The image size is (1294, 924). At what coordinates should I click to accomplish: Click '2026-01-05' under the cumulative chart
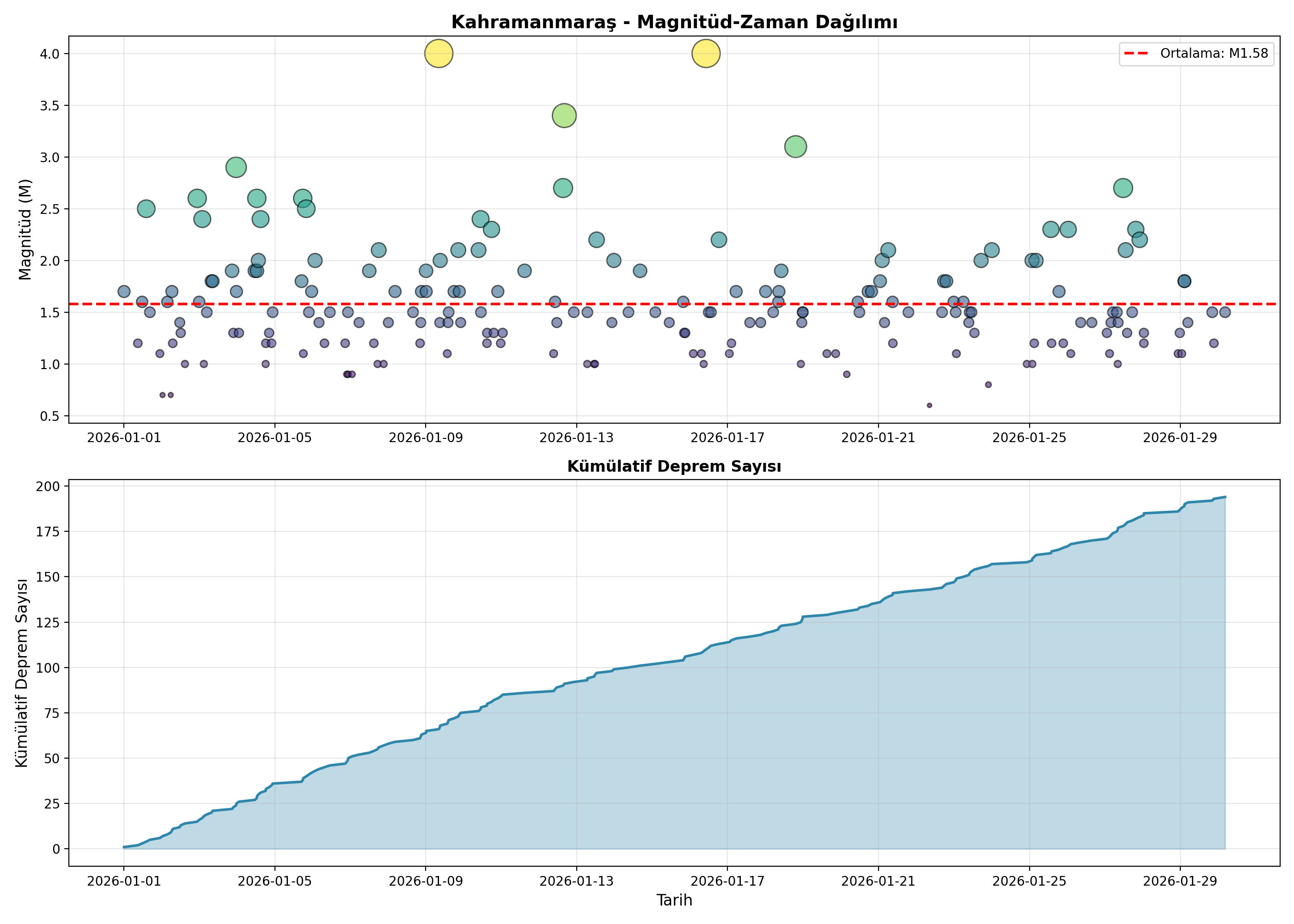pyautogui.click(x=275, y=881)
